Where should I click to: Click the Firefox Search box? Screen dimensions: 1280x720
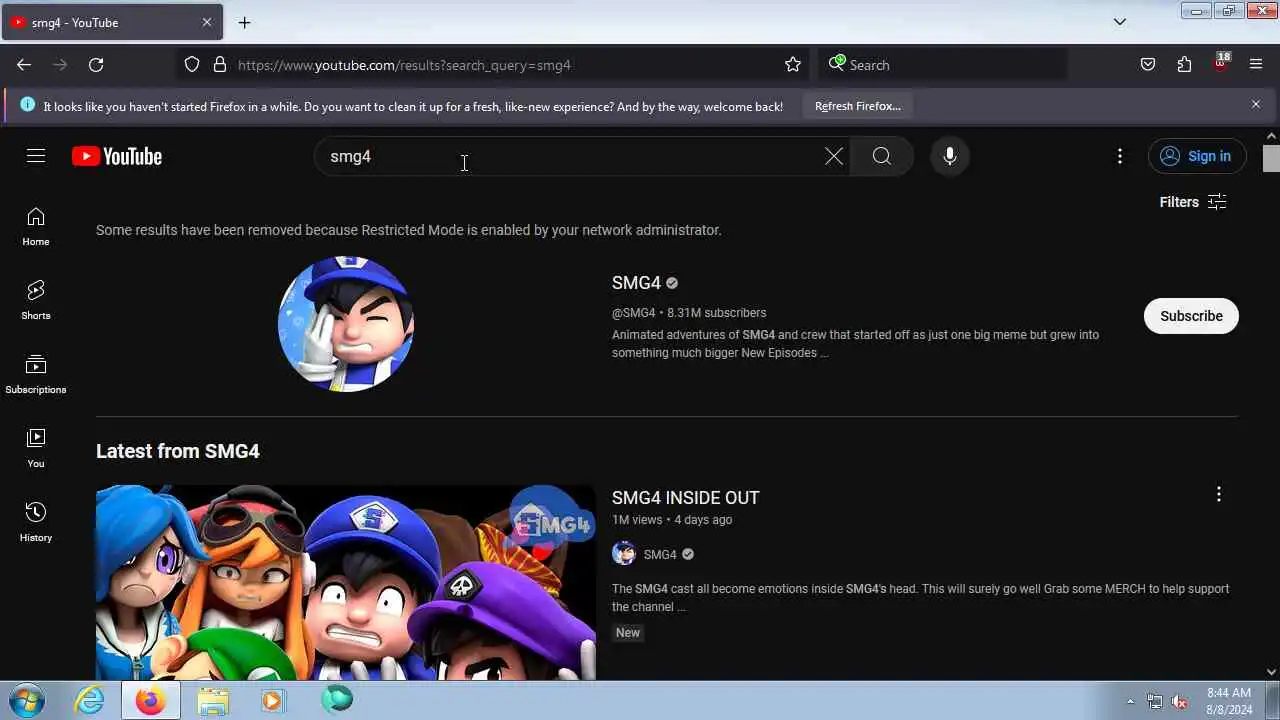tap(942, 65)
